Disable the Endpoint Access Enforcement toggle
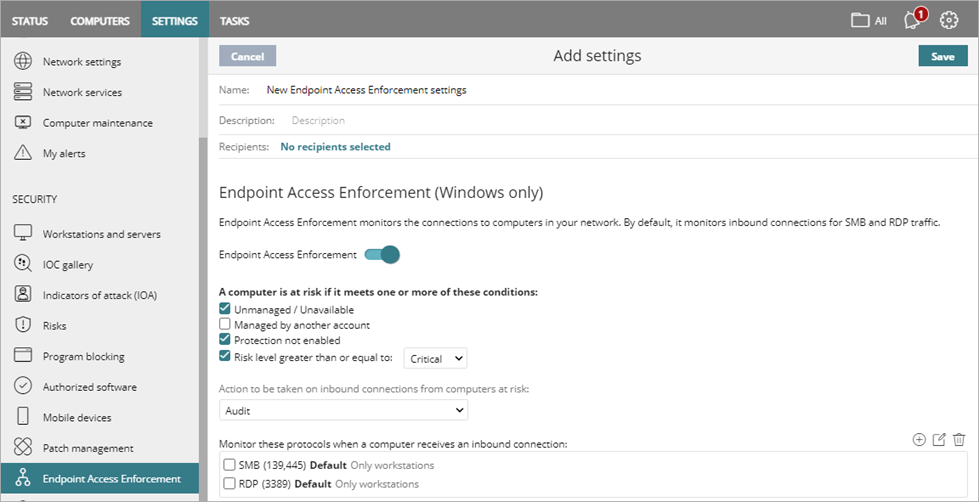Viewport: 979px width, 502px height. coord(382,255)
